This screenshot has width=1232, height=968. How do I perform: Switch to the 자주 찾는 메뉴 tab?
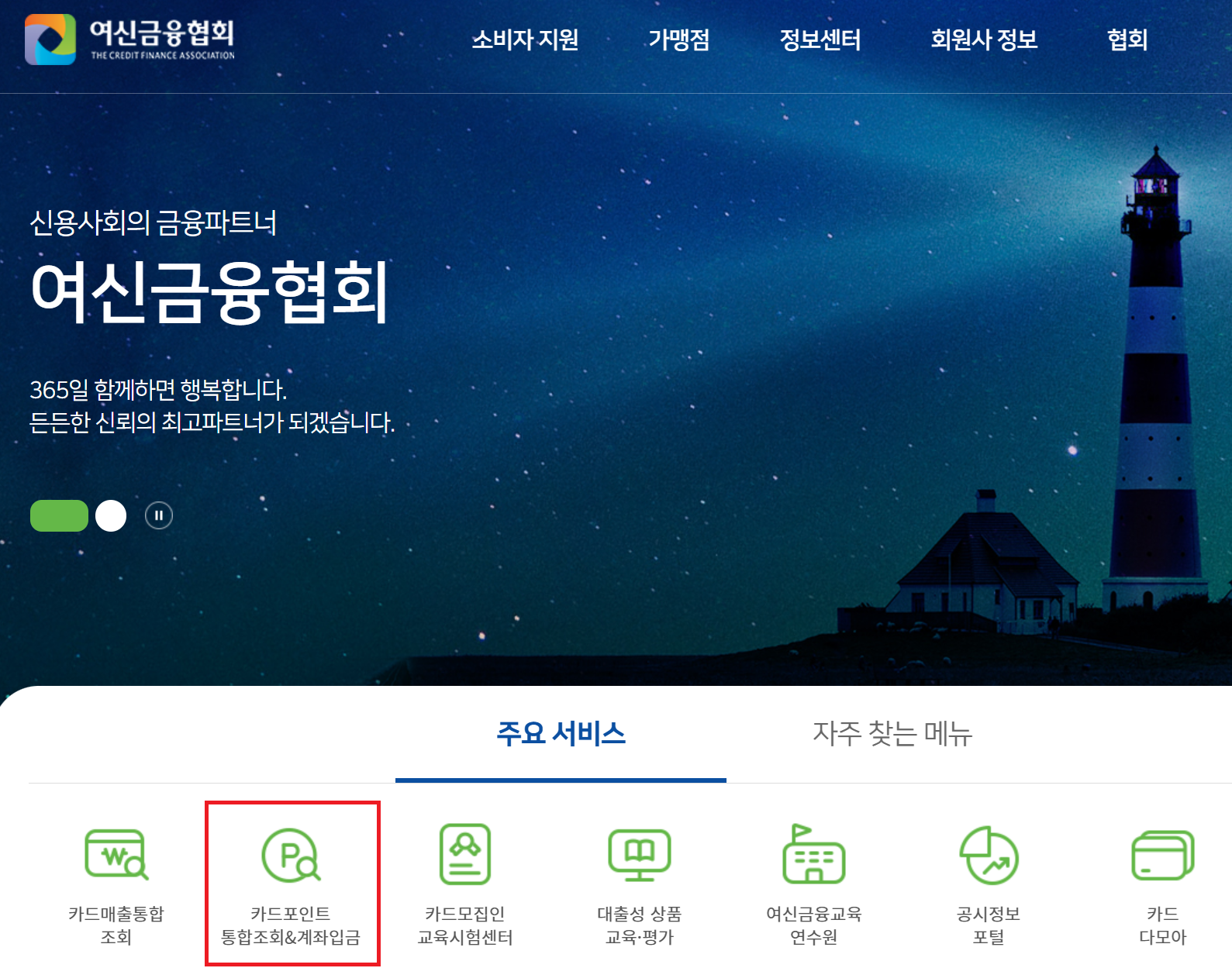(x=892, y=734)
